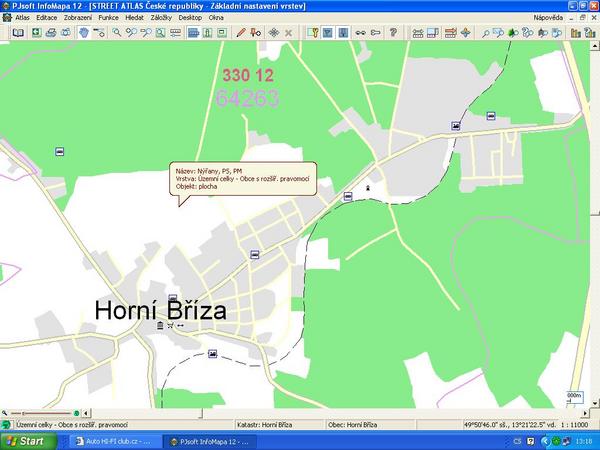The image size is (600, 450).
Task: Open the map scale settings icon
Action: point(175,33)
